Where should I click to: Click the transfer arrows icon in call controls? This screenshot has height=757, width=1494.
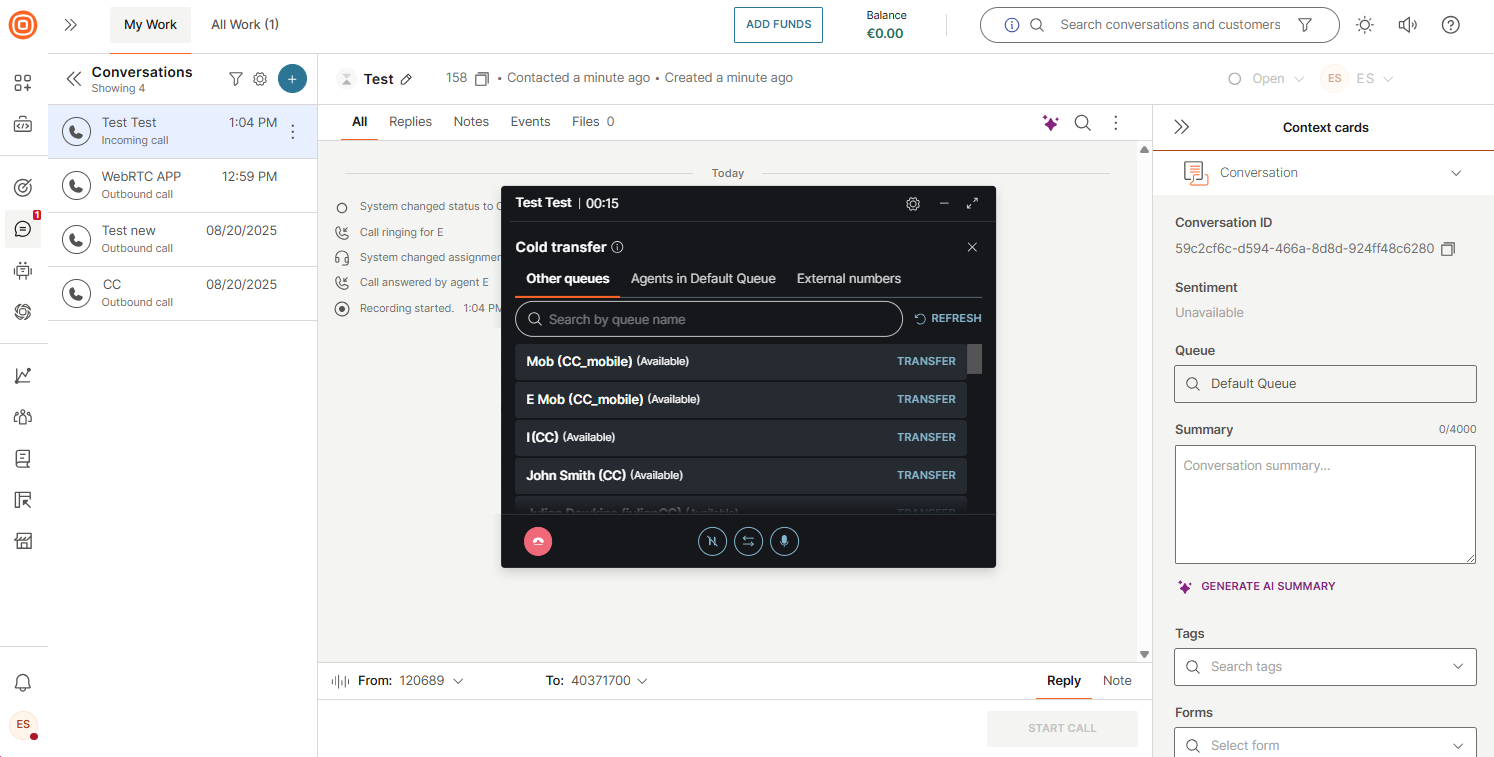[x=748, y=542]
